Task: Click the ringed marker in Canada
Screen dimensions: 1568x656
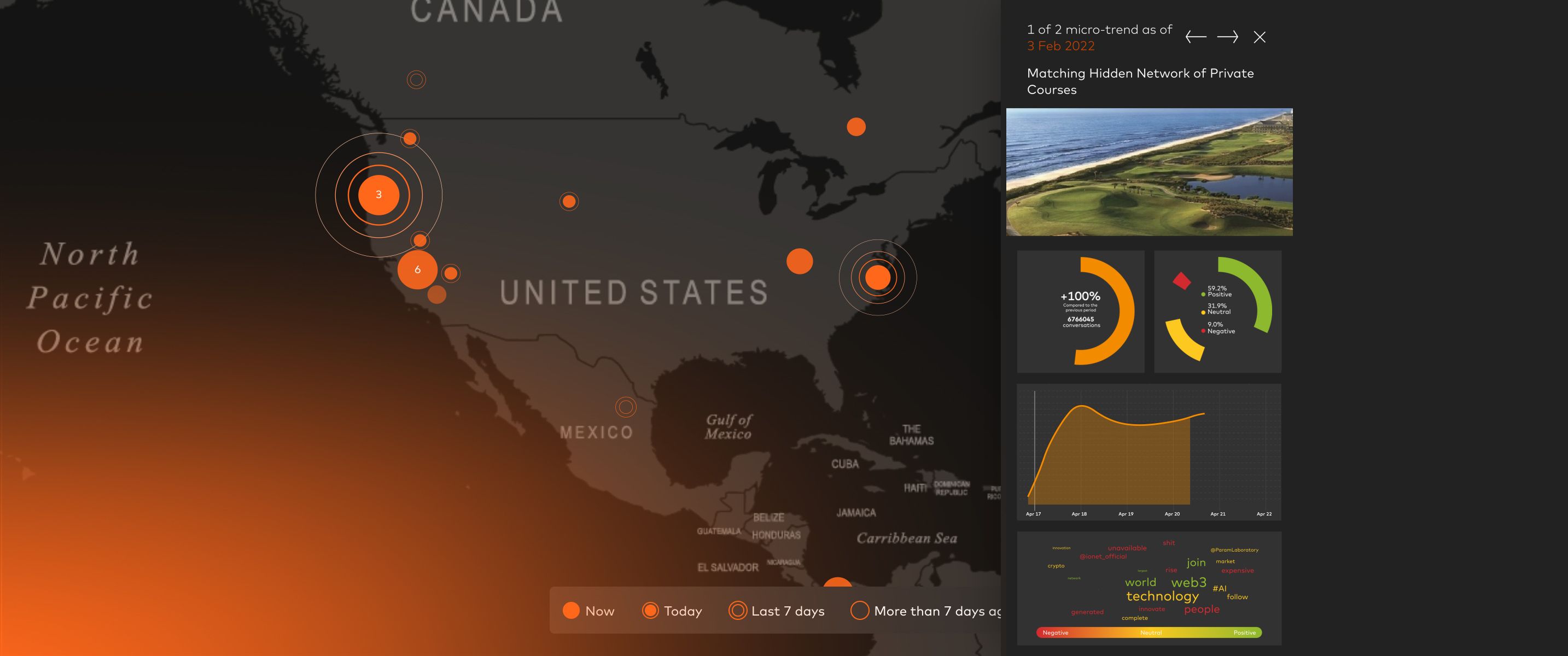Action: 416,80
